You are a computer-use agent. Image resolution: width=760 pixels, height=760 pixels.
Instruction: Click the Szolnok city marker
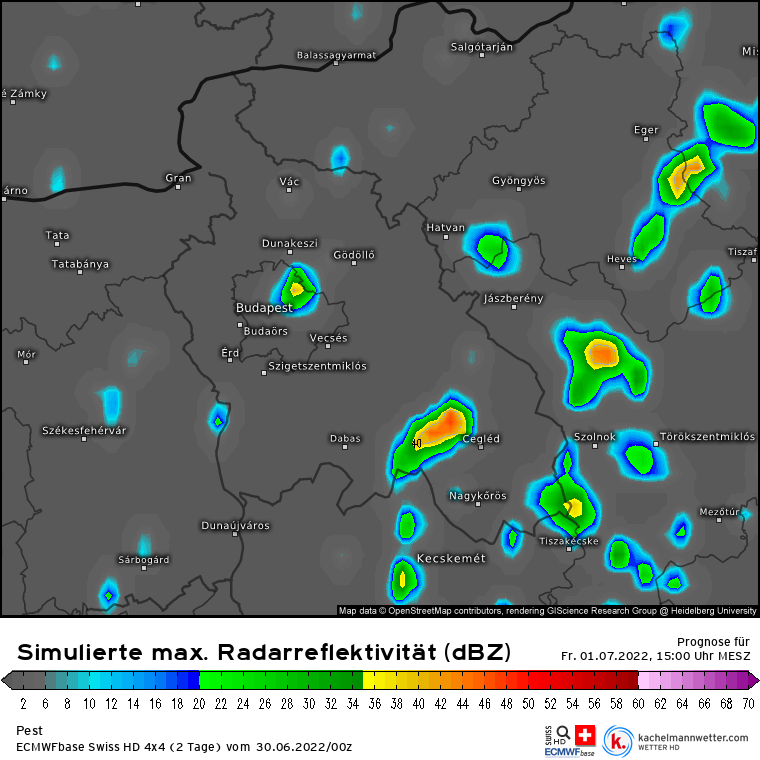coord(595,446)
